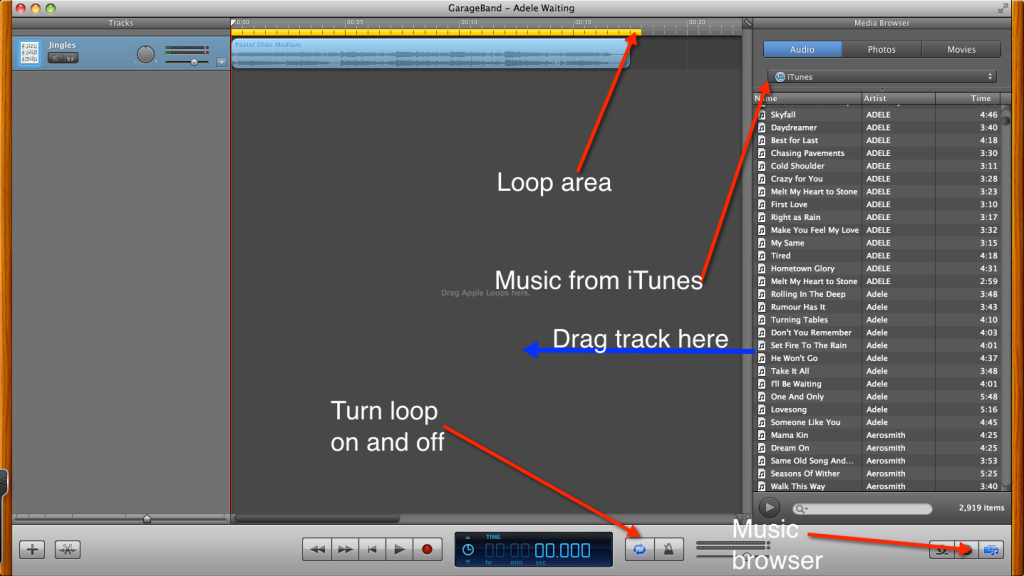Image resolution: width=1024 pixels, height=576 pixels.
Task: Open the LCD time mode selector
Action: [x=468, y=549]
